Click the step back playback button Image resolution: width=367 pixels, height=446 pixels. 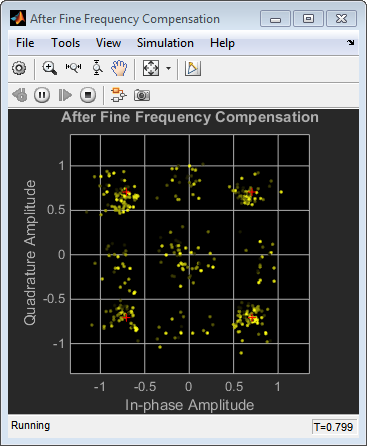coord(20,95)
